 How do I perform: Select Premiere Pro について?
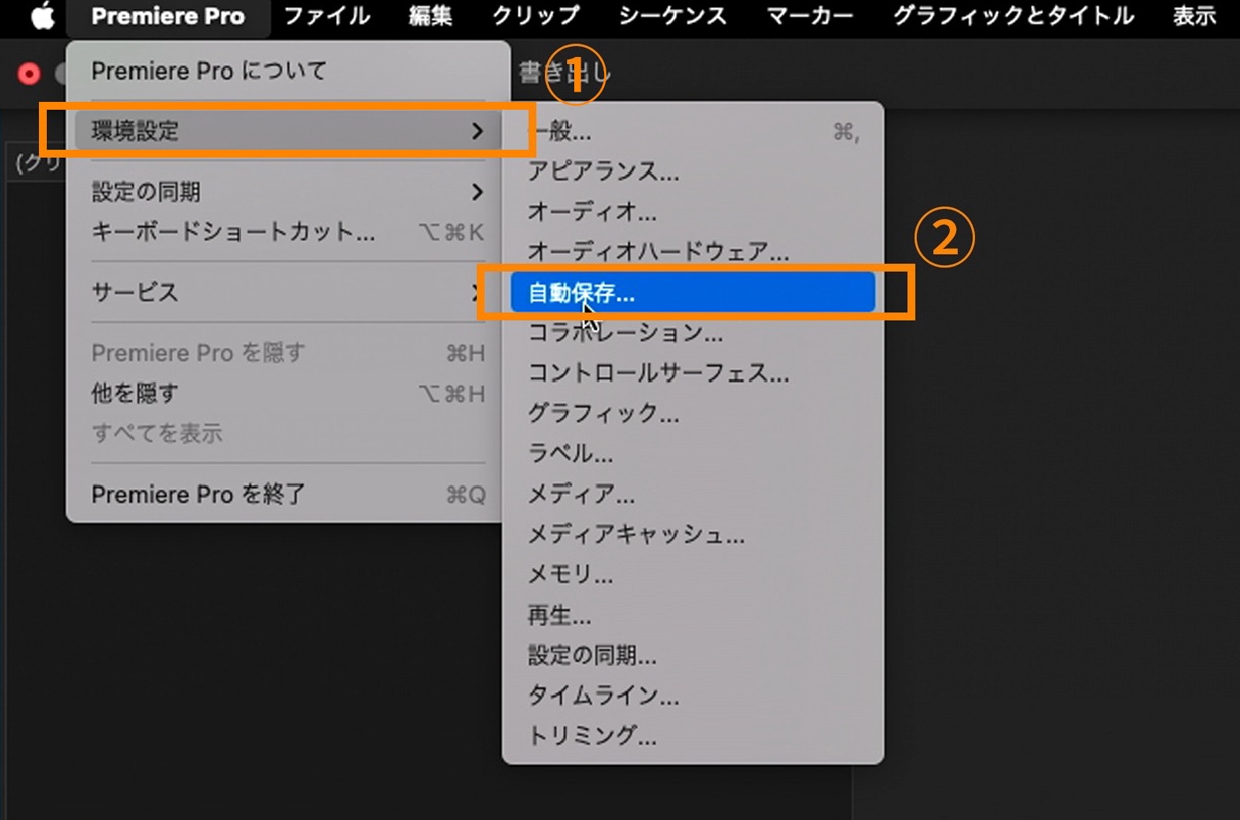(288, 71)
